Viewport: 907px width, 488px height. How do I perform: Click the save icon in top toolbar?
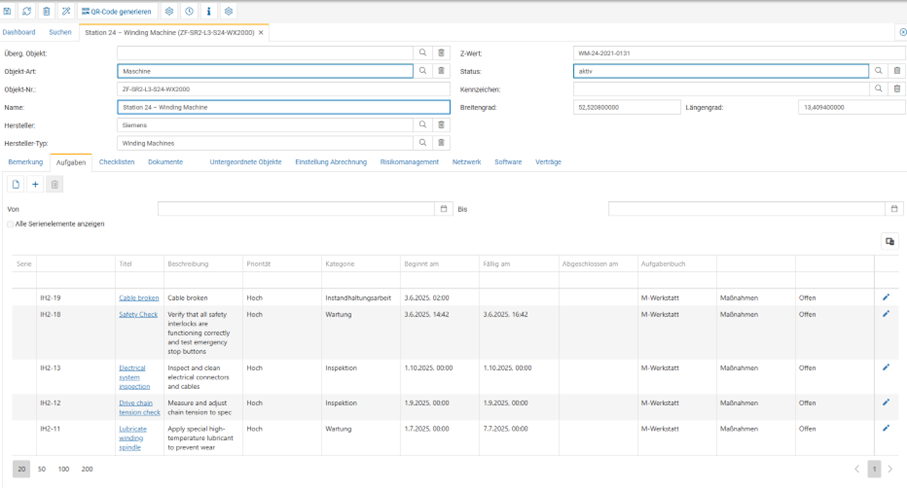tap(8, 11)
